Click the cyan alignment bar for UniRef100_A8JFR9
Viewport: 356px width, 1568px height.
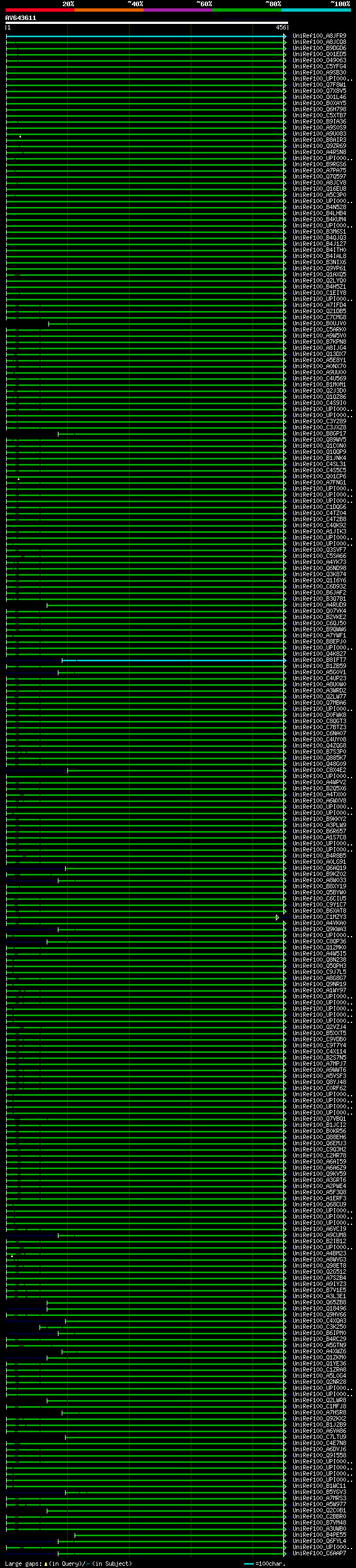coord(145,36)
